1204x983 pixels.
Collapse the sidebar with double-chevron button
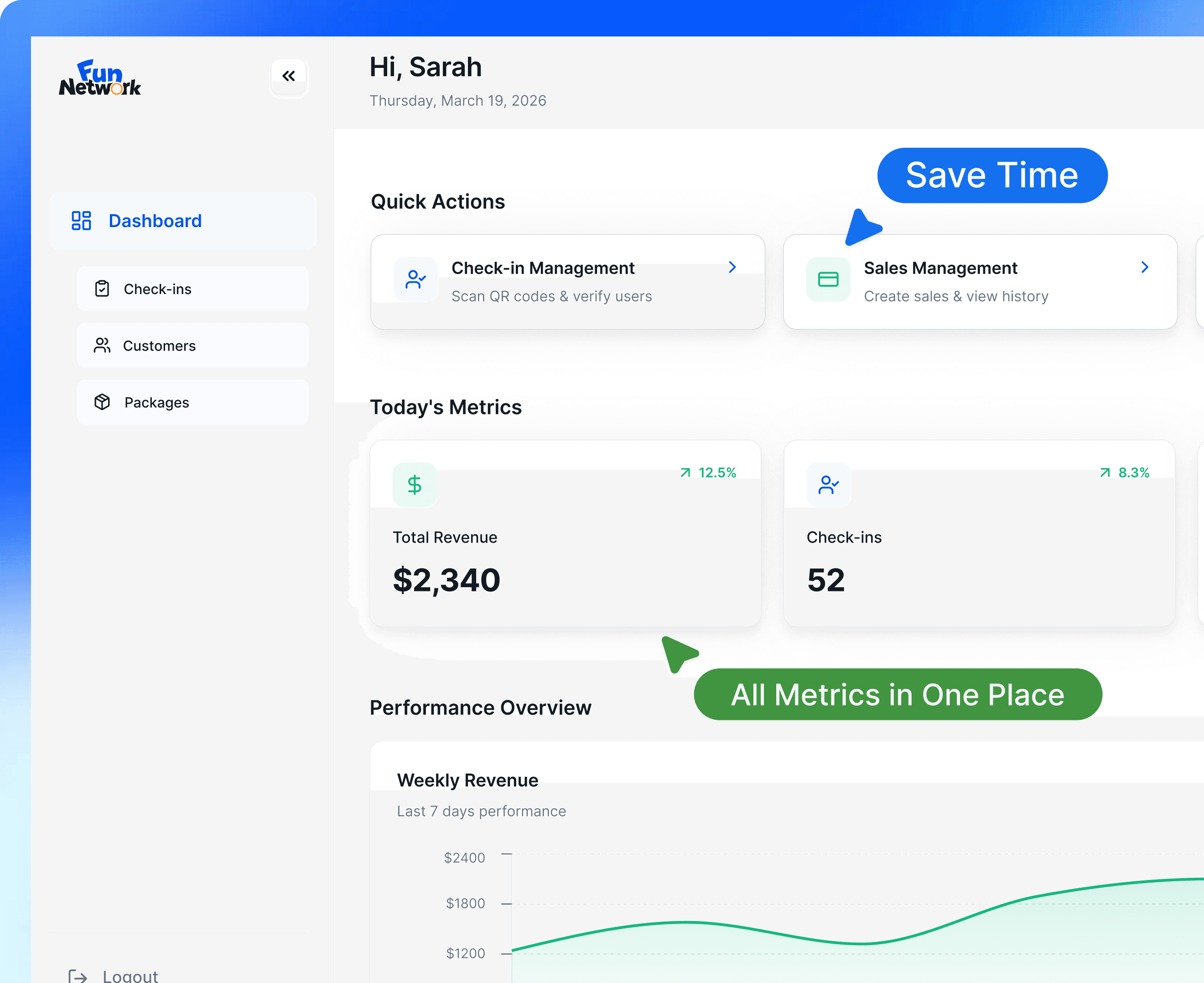[x=289, y=76]
